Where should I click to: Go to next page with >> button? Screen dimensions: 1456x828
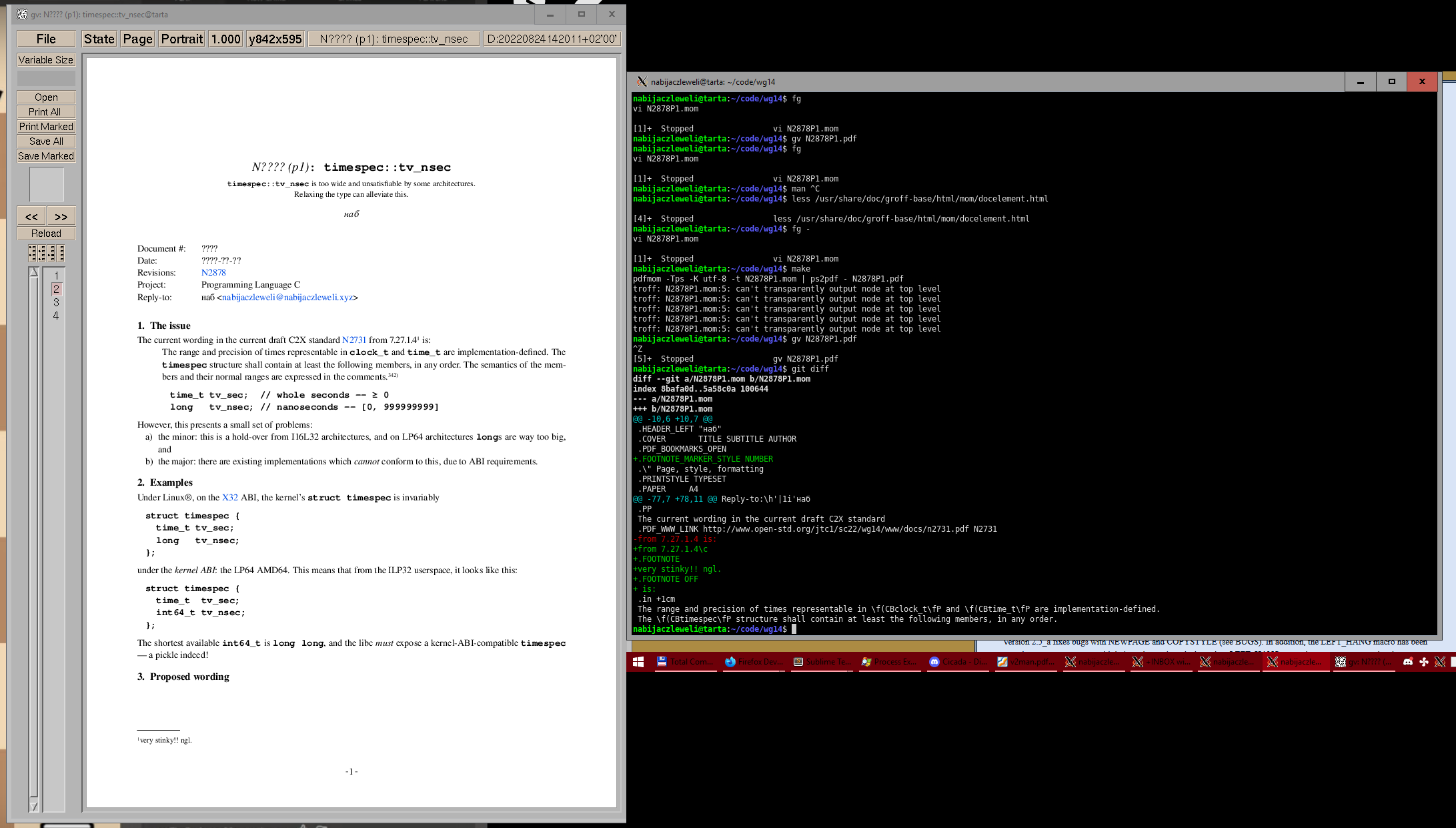click(61, 216)
